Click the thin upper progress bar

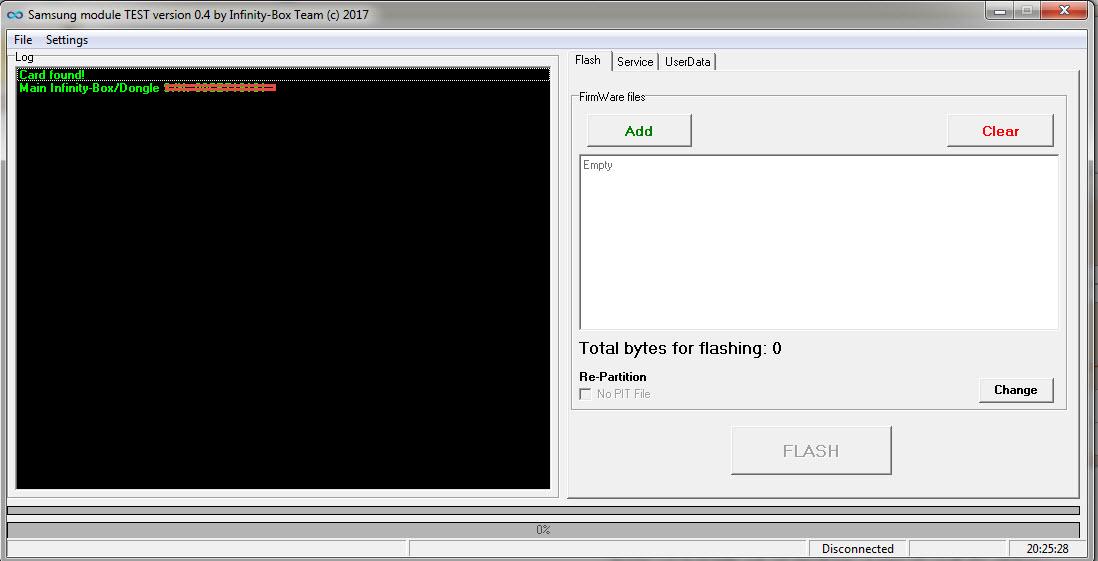pos(543,511)
